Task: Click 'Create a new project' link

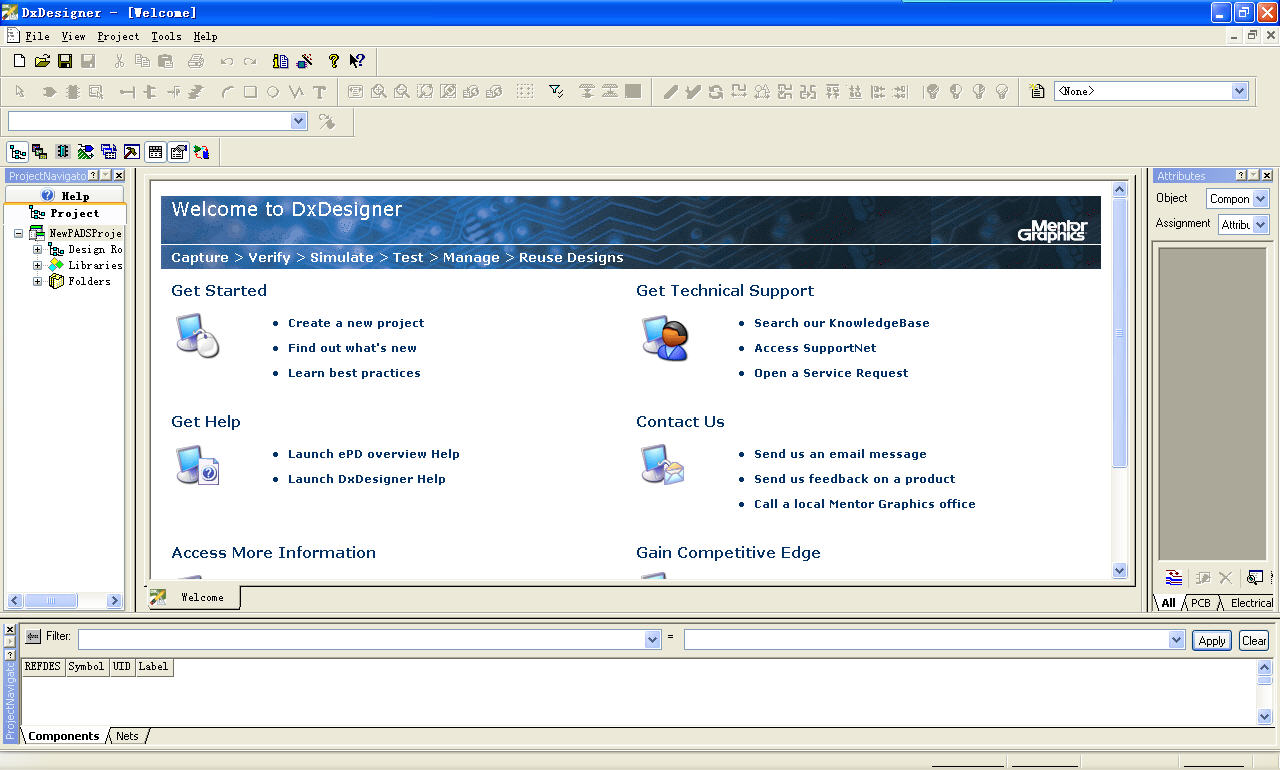Action: tap(356, 323)
